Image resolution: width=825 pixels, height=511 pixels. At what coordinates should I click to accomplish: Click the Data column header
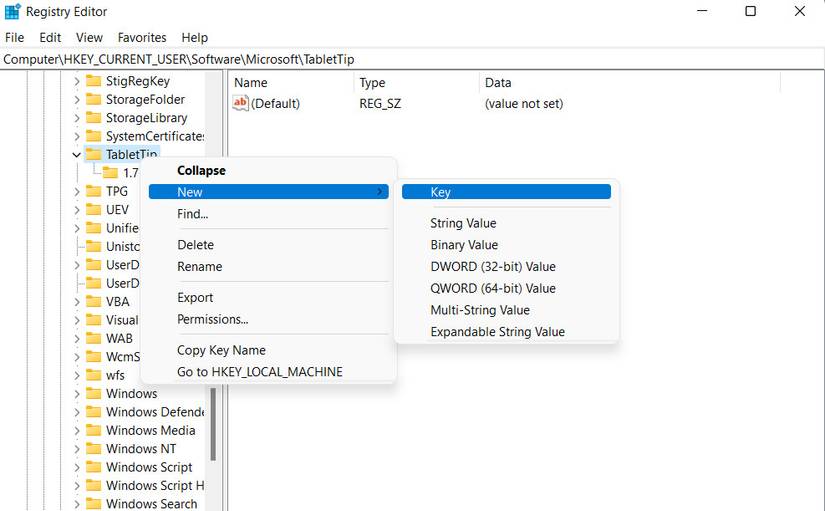(630, 83)
